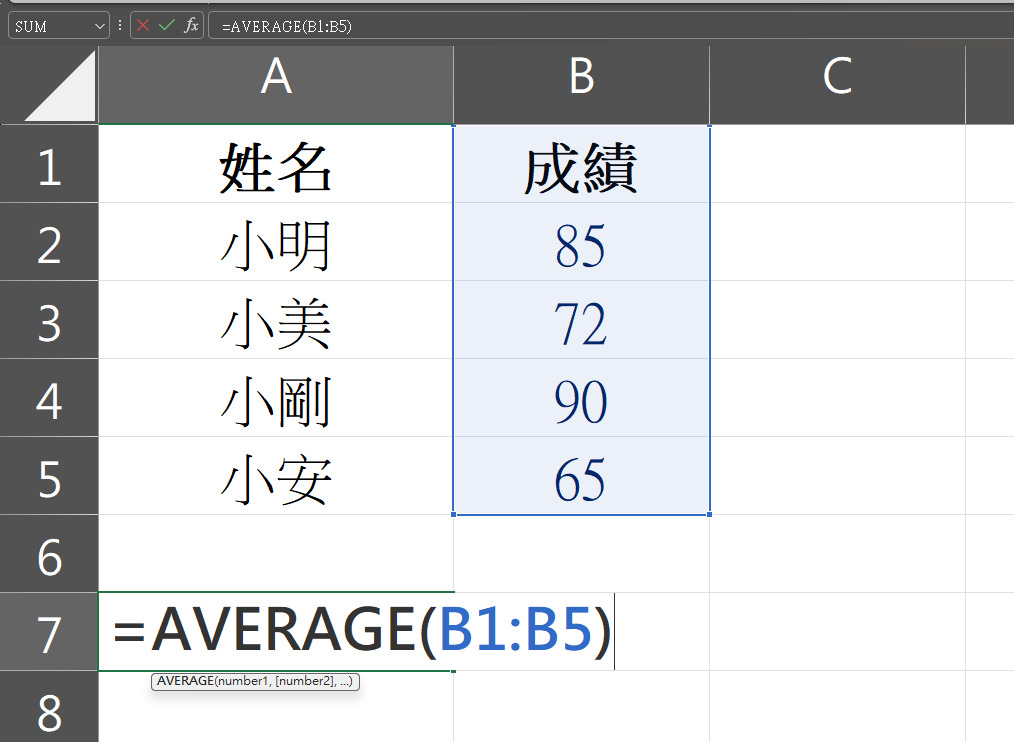Click the formula bar resize dots handle
This screenshot has height=742, width=1014.
point(120,26)
